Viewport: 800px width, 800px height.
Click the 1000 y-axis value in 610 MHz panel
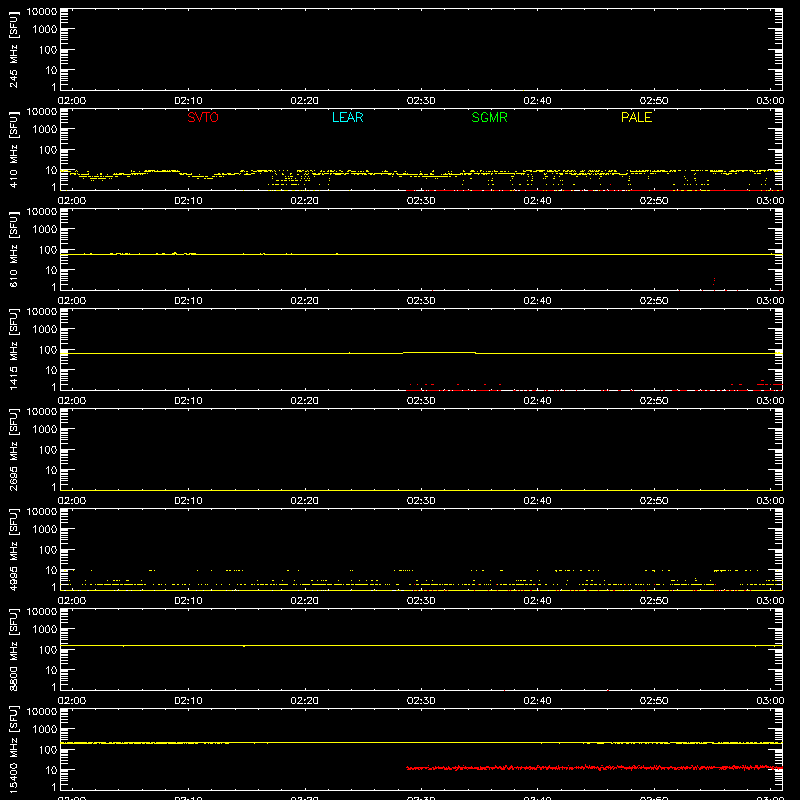pyautogui.click(x=45, y=229)
